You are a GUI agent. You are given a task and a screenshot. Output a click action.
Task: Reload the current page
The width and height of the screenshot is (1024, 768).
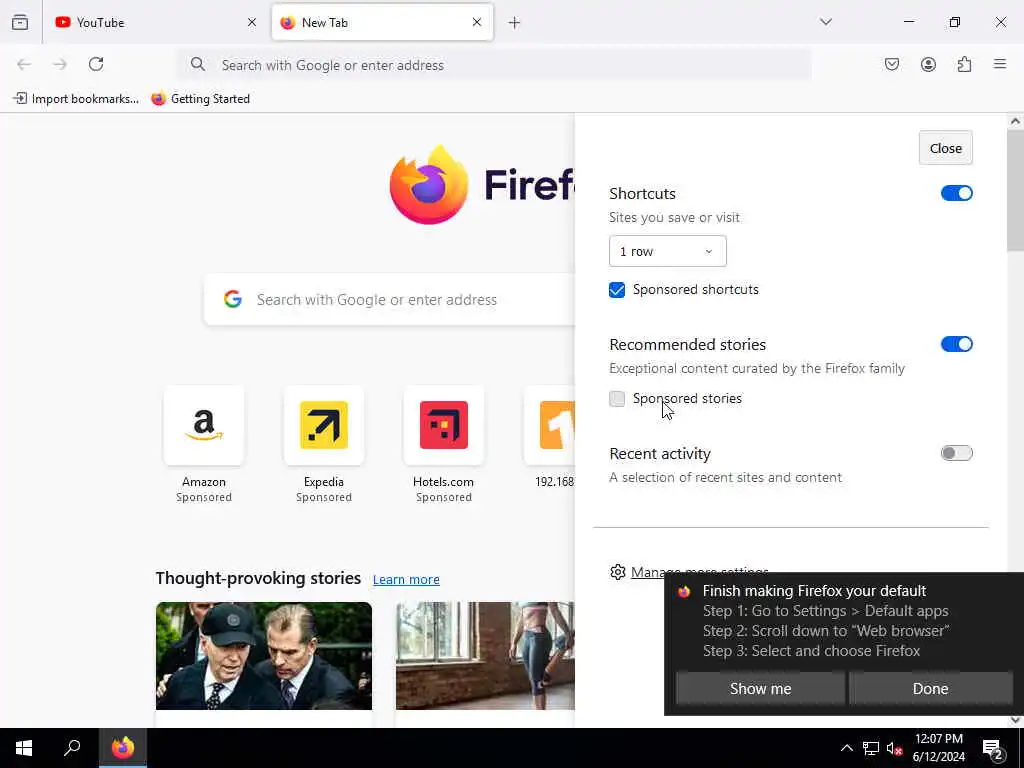click(96, 64)
